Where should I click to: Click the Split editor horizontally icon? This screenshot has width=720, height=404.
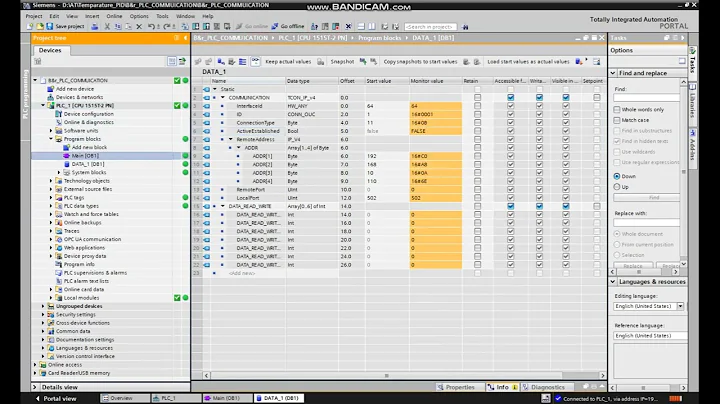pos(361,26)
